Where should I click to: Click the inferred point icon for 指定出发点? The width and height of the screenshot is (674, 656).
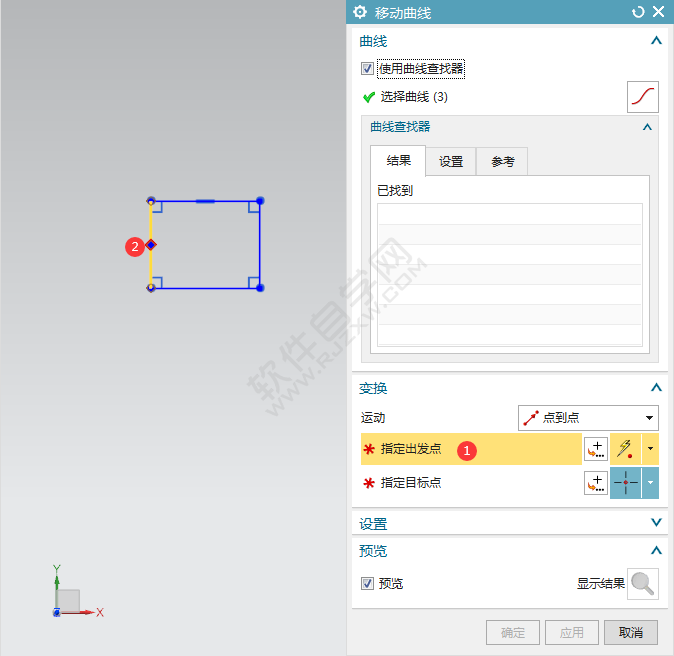click(625, 449)
